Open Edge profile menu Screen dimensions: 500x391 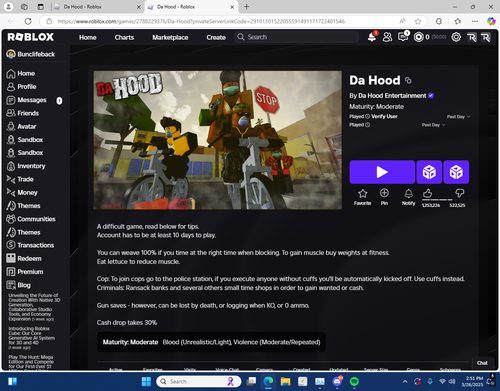[9, 7]
